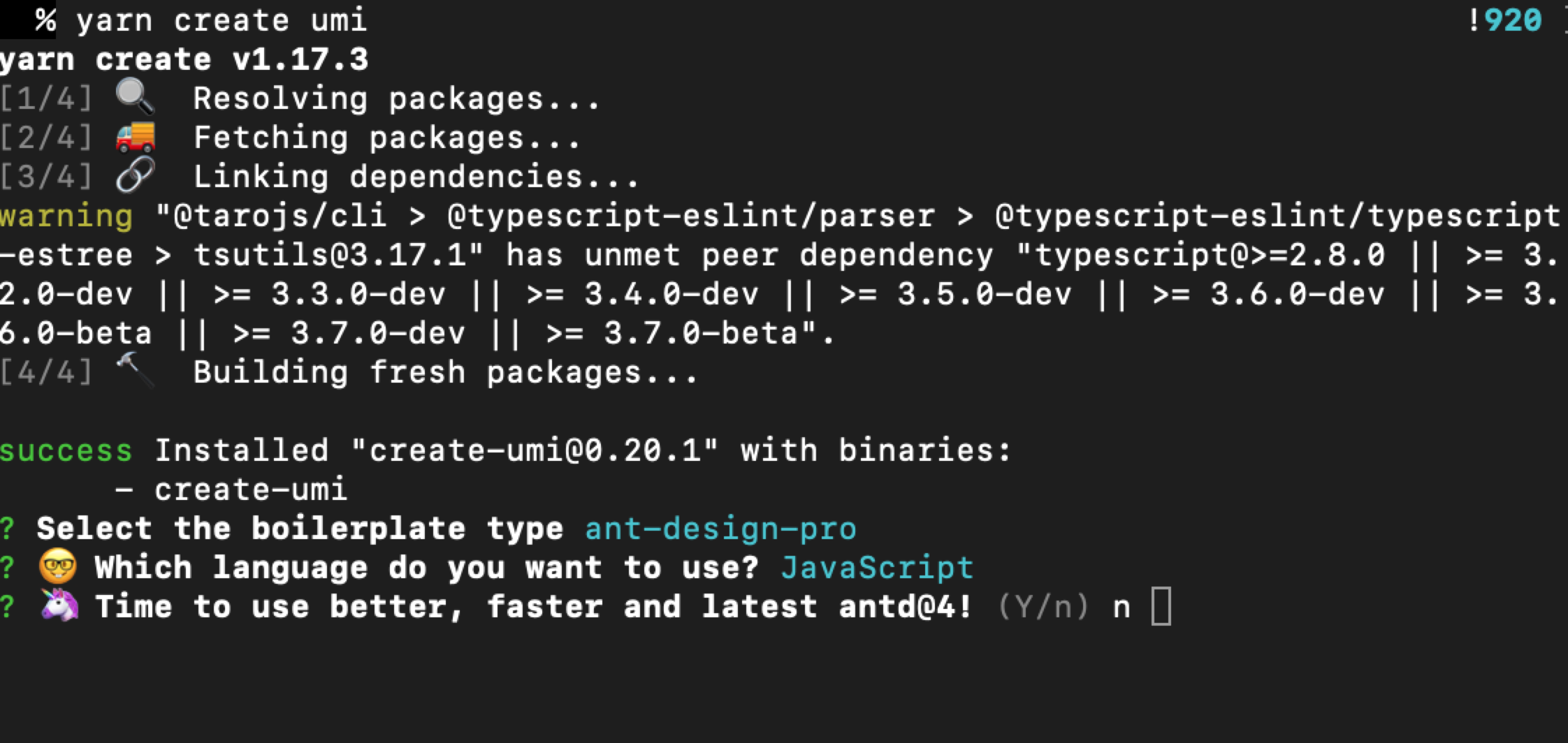
Task: Click the block cursor after n
Action: tap(1161, 606)
